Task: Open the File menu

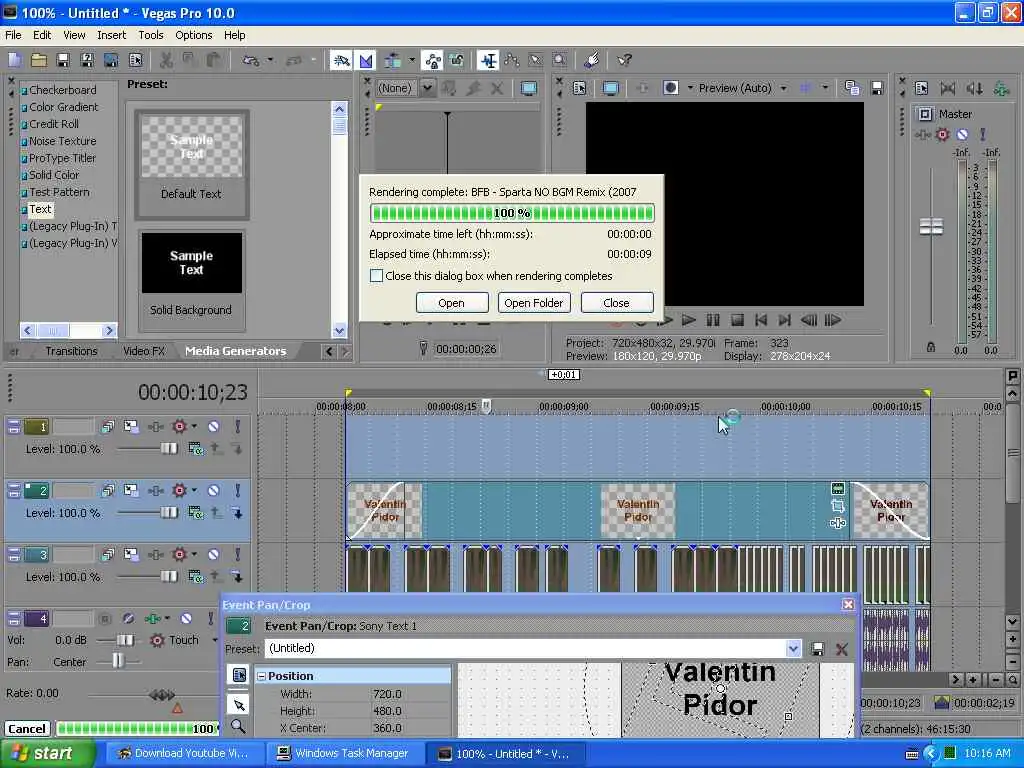Action: 13,35
